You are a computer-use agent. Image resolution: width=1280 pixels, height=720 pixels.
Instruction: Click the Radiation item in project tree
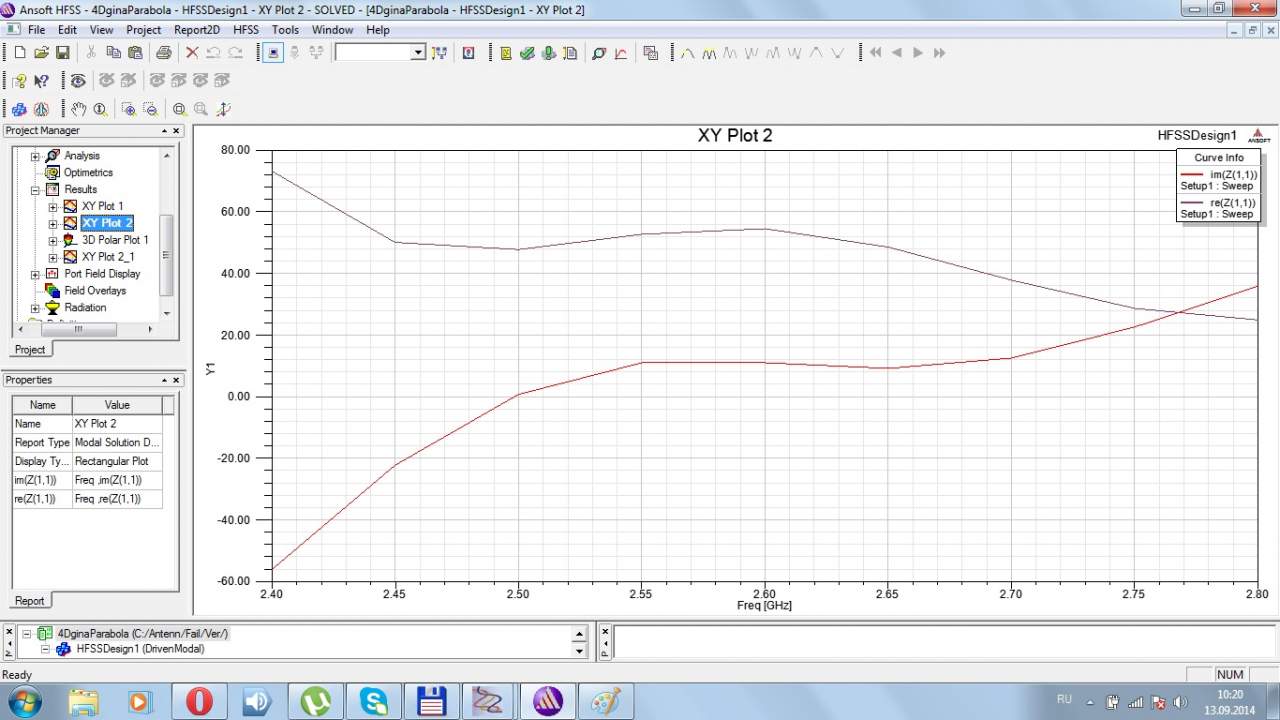click(x=85, y=308)
